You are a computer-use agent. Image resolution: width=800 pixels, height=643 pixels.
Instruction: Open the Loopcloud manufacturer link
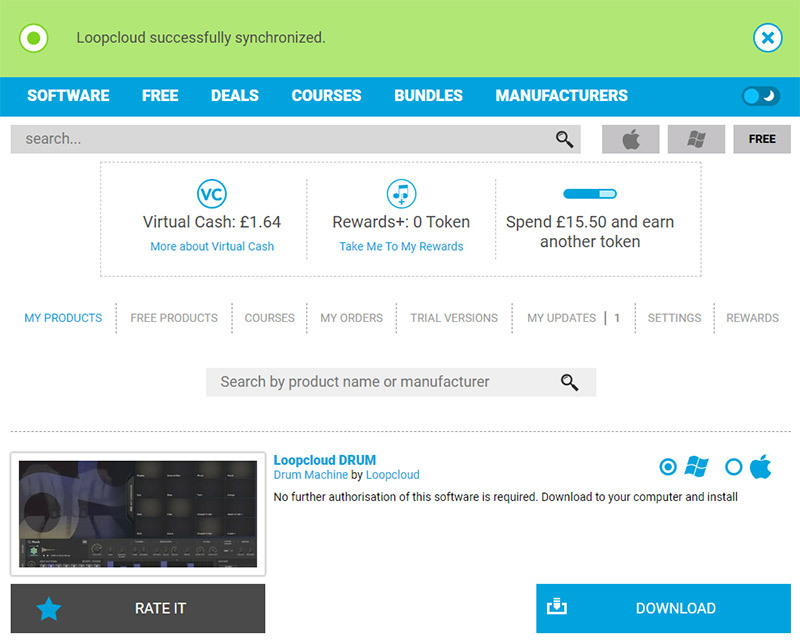click(x=392, y=475)
